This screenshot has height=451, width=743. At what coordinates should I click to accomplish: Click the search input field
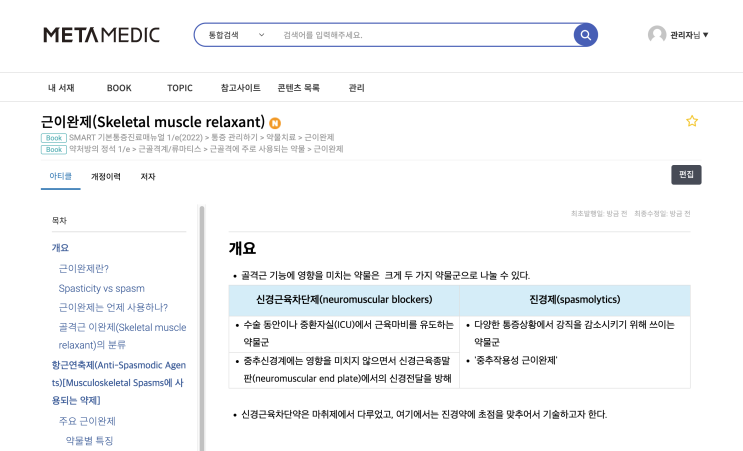click(x=424, y=35)
